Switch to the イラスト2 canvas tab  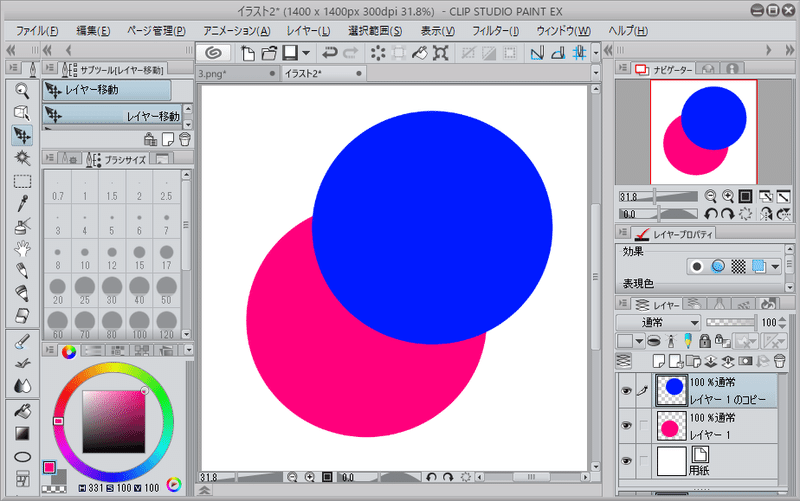(323, 73)
